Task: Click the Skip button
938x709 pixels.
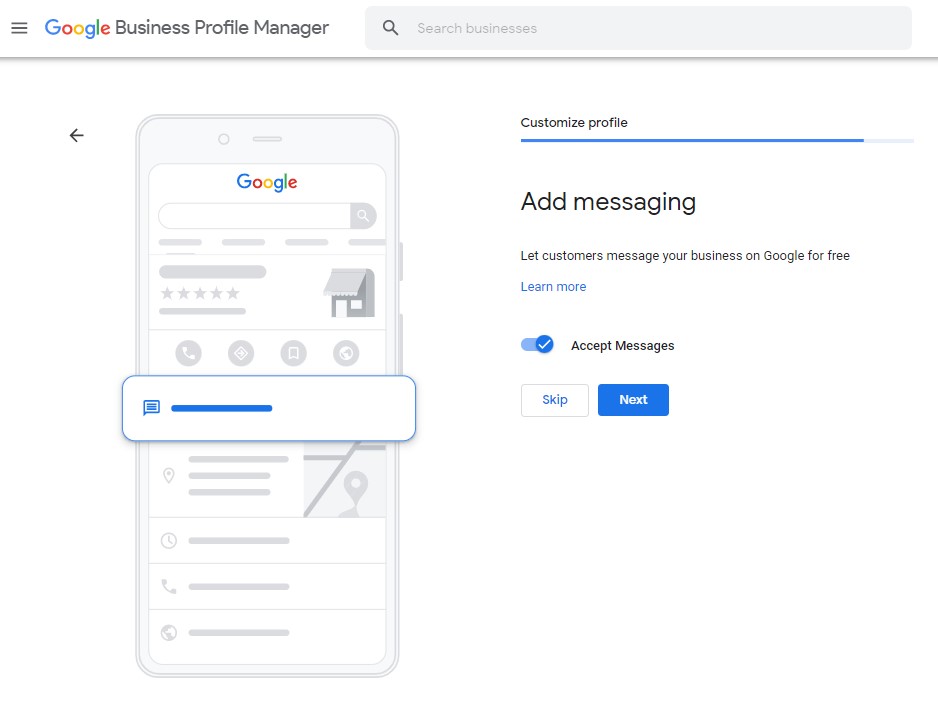Action: (555, 400)
